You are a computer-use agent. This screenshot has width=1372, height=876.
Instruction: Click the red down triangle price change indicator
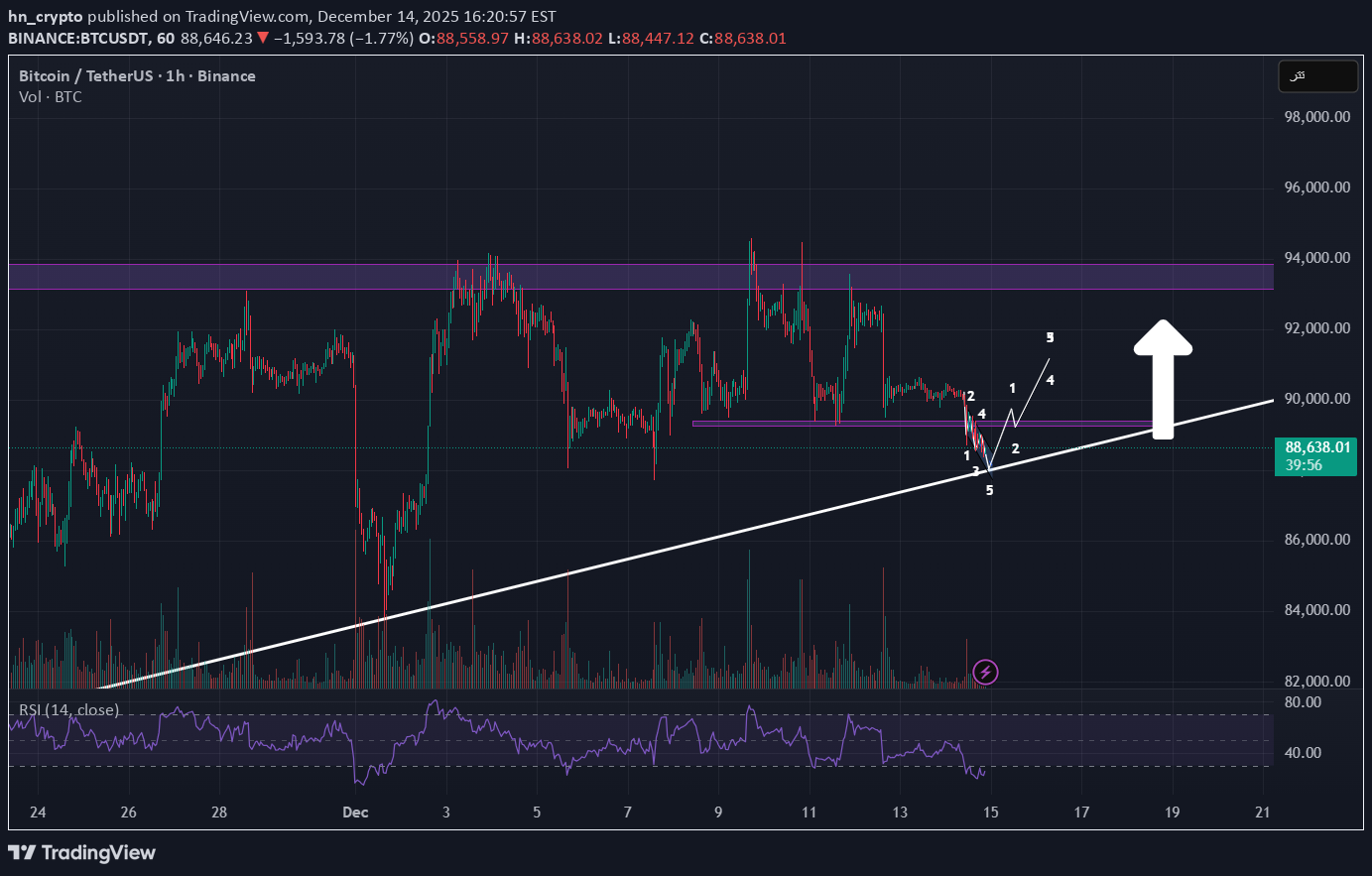click(x=262, y=39)
